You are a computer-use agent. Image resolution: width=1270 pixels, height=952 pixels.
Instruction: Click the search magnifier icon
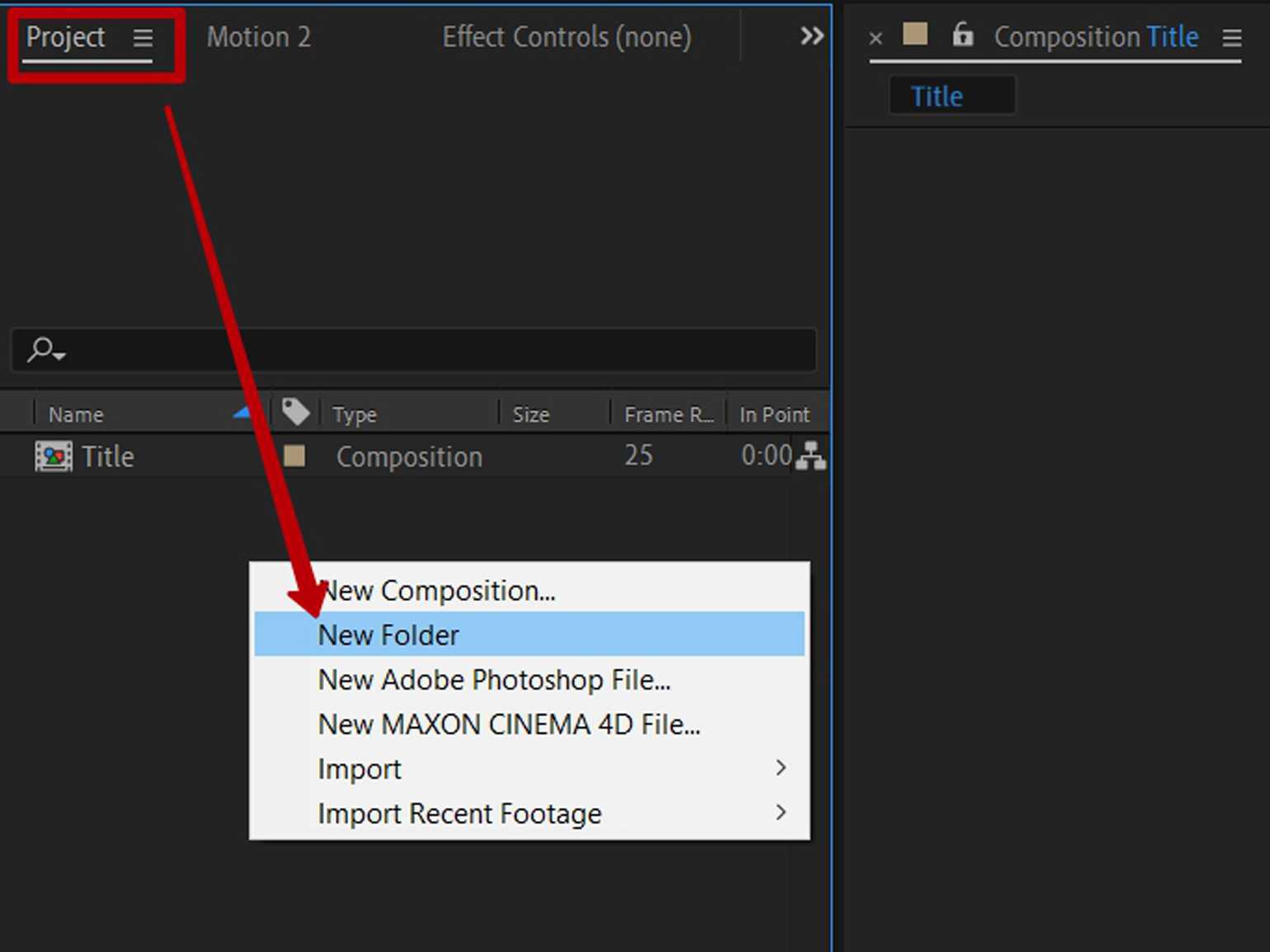pos(45,349)
